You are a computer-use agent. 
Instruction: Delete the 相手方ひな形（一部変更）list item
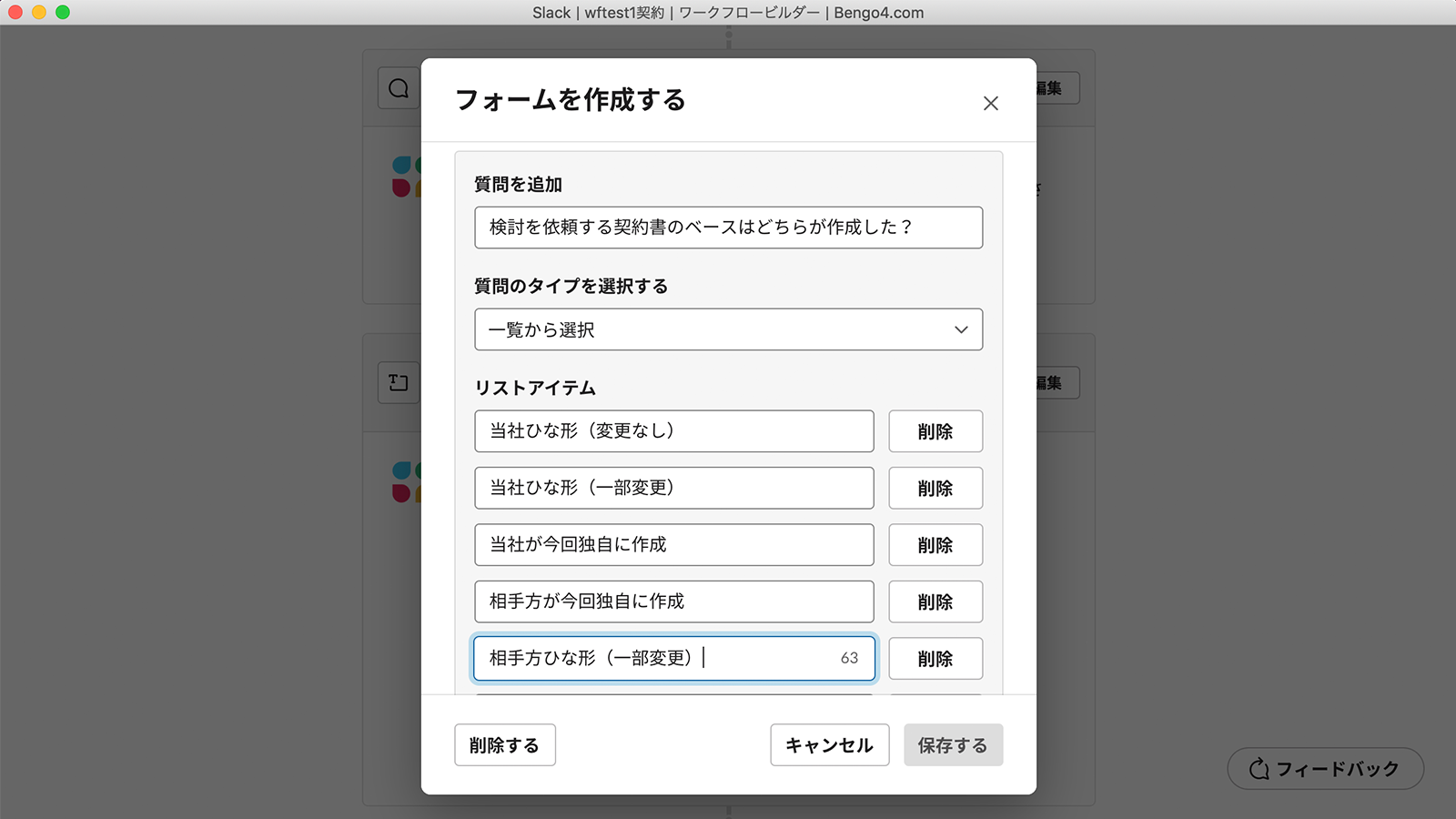click(x=935, y=658)
